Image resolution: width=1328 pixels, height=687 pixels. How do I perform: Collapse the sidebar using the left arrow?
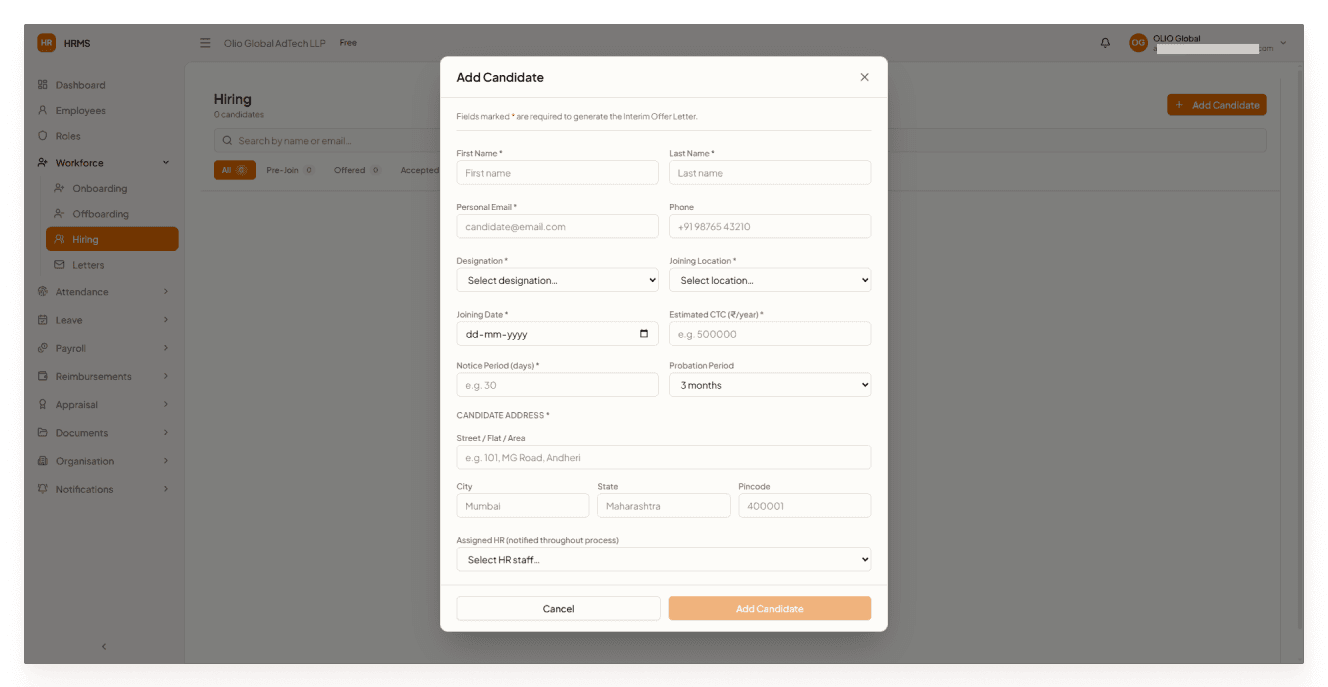point(104,647)
